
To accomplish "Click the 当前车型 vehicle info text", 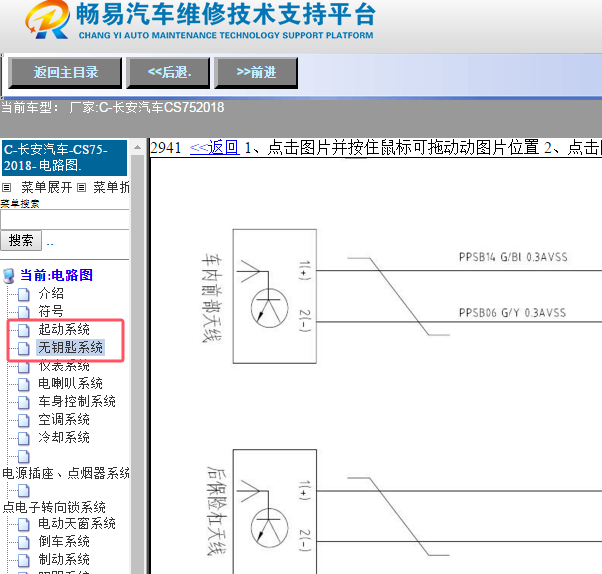I will click(113, 108).
